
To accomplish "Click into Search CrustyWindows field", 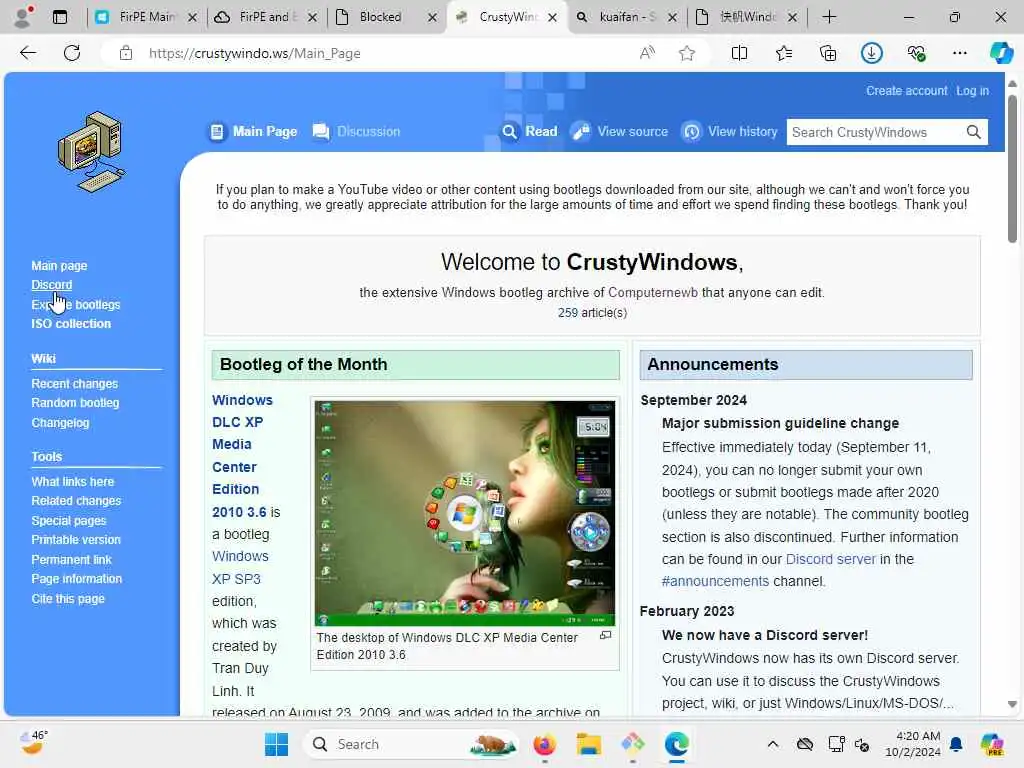I will coord(875,132).
